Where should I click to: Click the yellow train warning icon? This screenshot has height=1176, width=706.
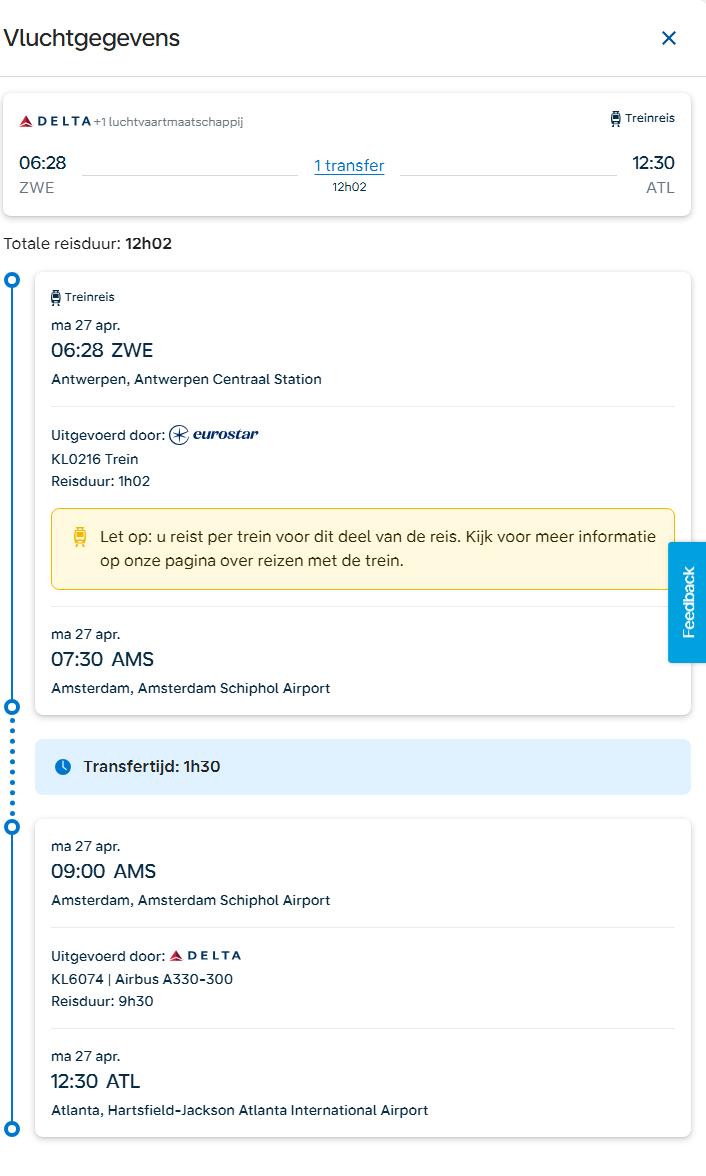(80, 537)
